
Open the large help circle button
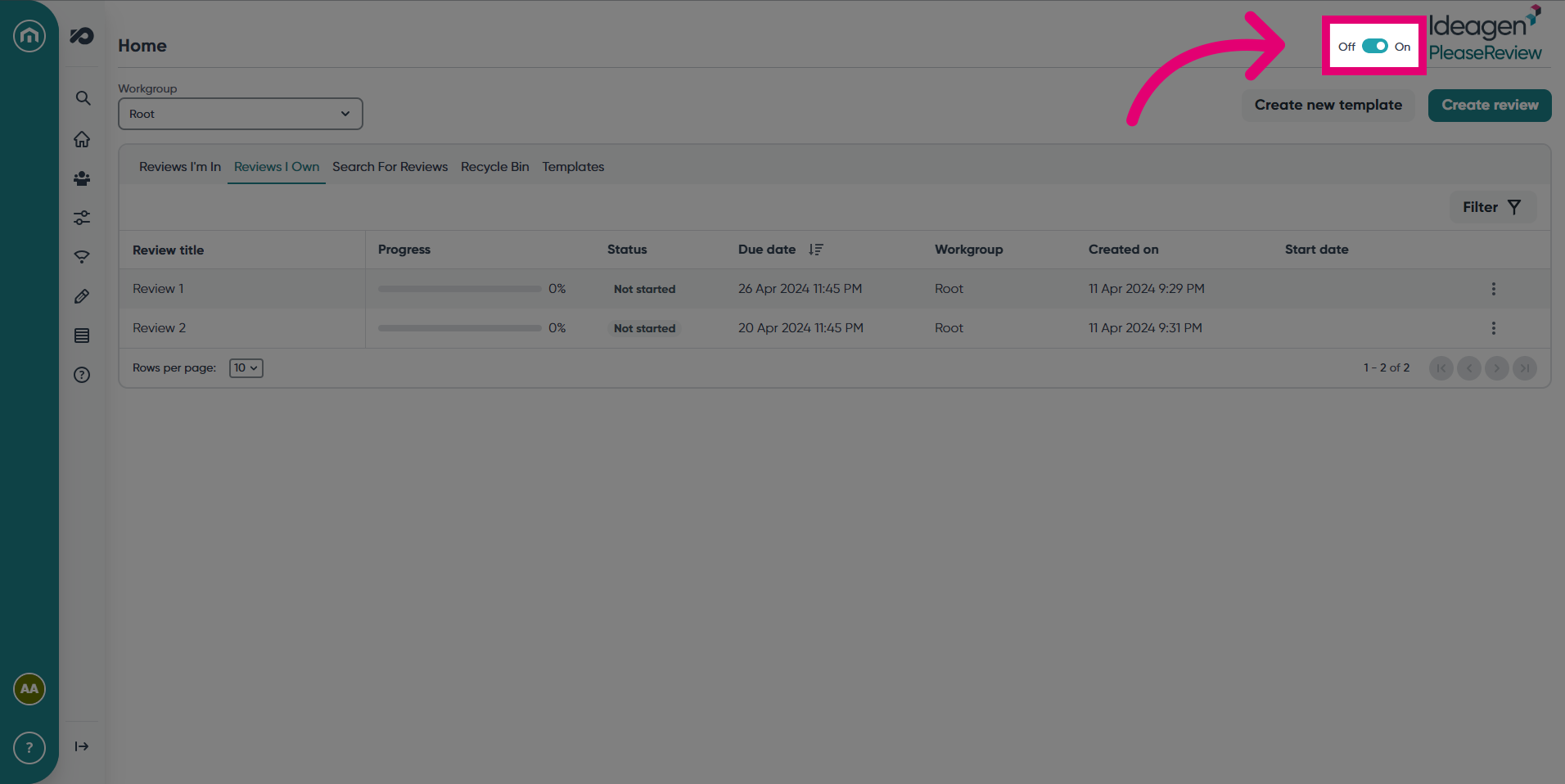point(29,748)
